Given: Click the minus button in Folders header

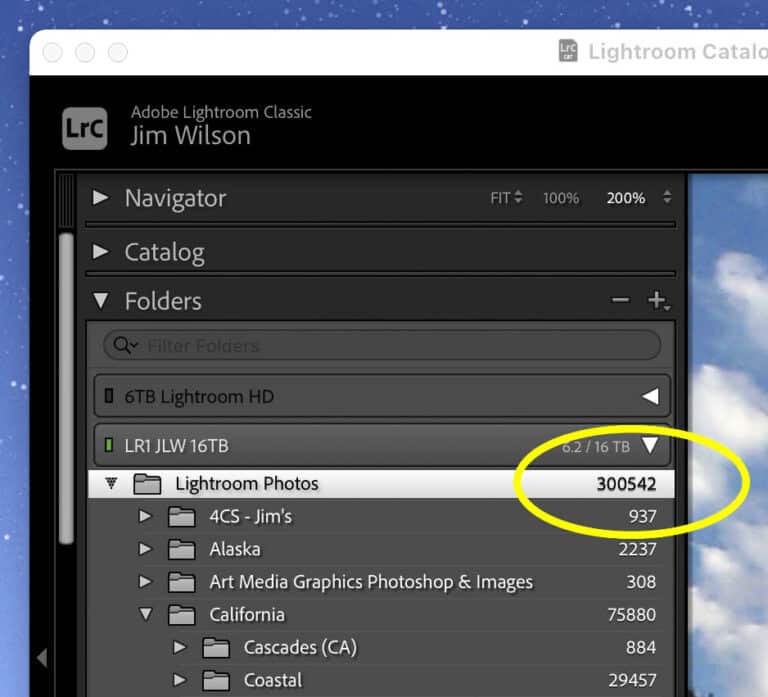Looking at the screenshot, I should click(620, 299).
